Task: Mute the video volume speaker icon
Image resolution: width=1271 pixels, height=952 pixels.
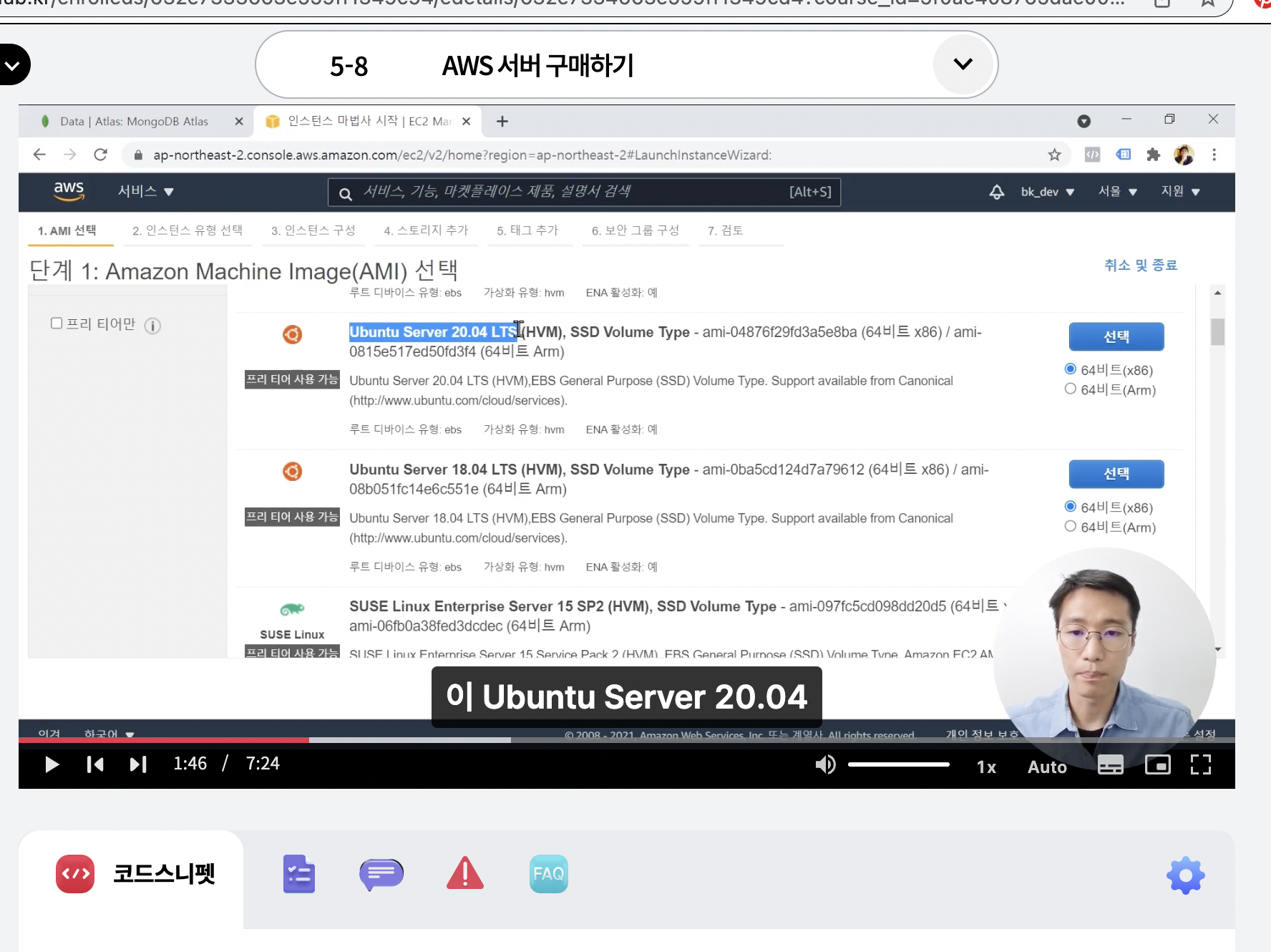Action: point(825,764)
